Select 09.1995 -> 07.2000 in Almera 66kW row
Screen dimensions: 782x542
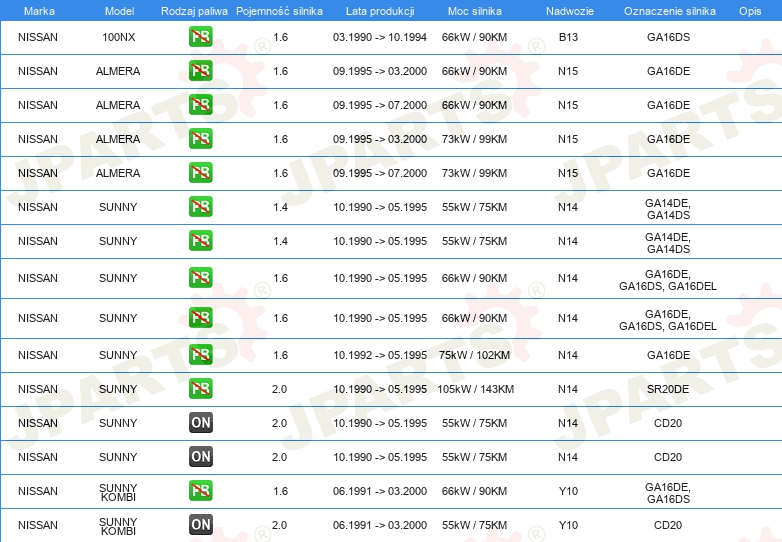[x=380, y=105]
